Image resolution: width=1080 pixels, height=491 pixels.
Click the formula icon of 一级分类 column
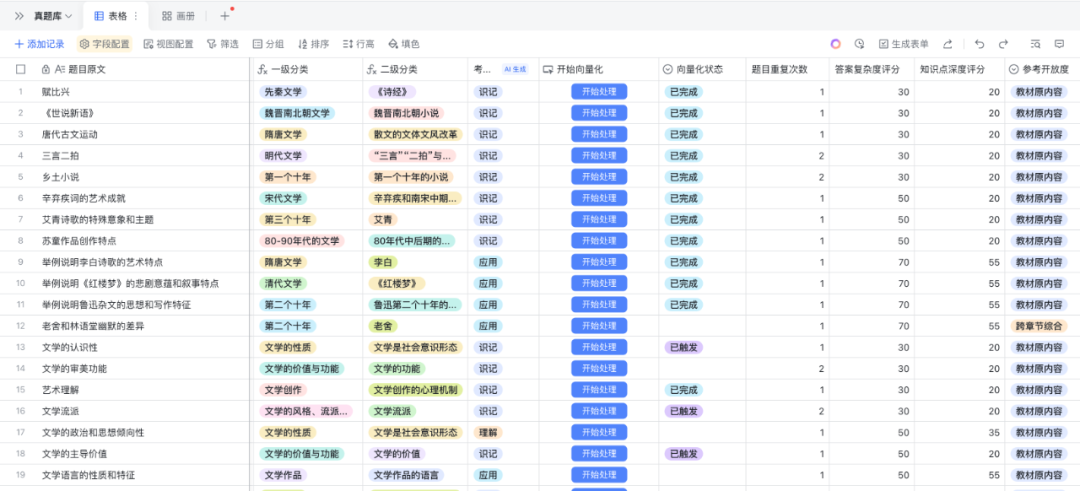point(262,70)
